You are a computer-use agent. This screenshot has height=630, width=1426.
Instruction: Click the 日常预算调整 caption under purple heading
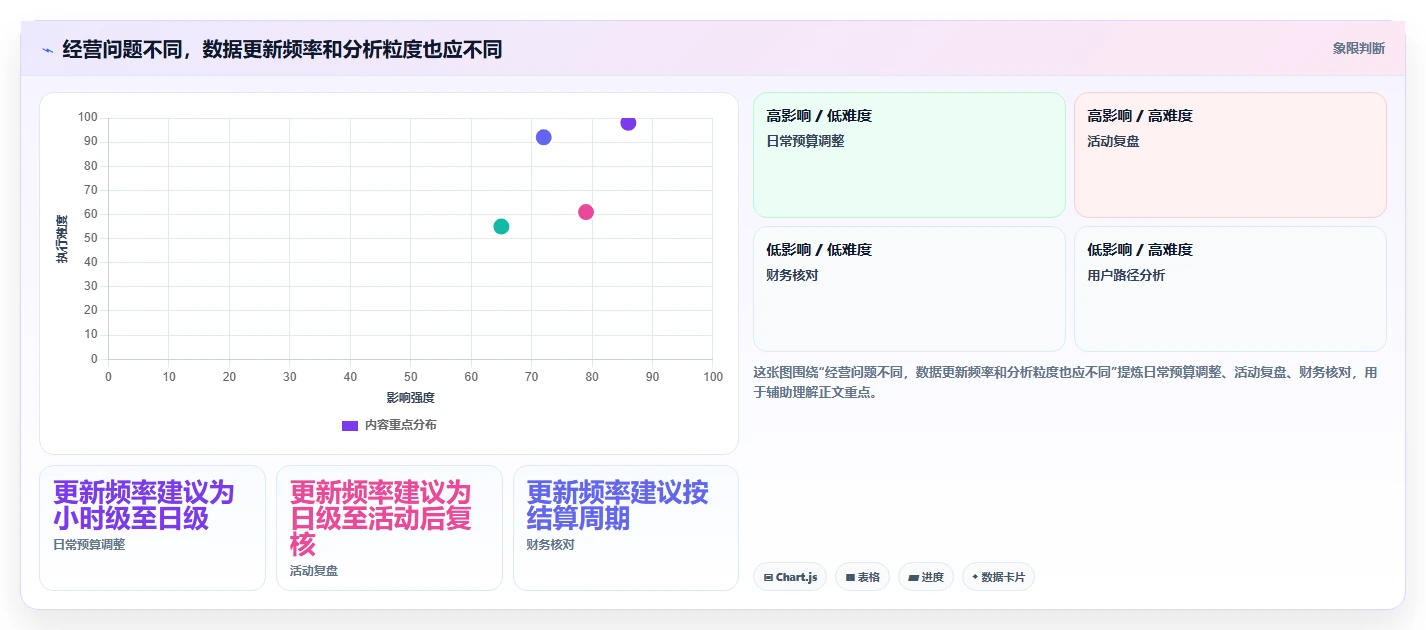pos(89,545)
